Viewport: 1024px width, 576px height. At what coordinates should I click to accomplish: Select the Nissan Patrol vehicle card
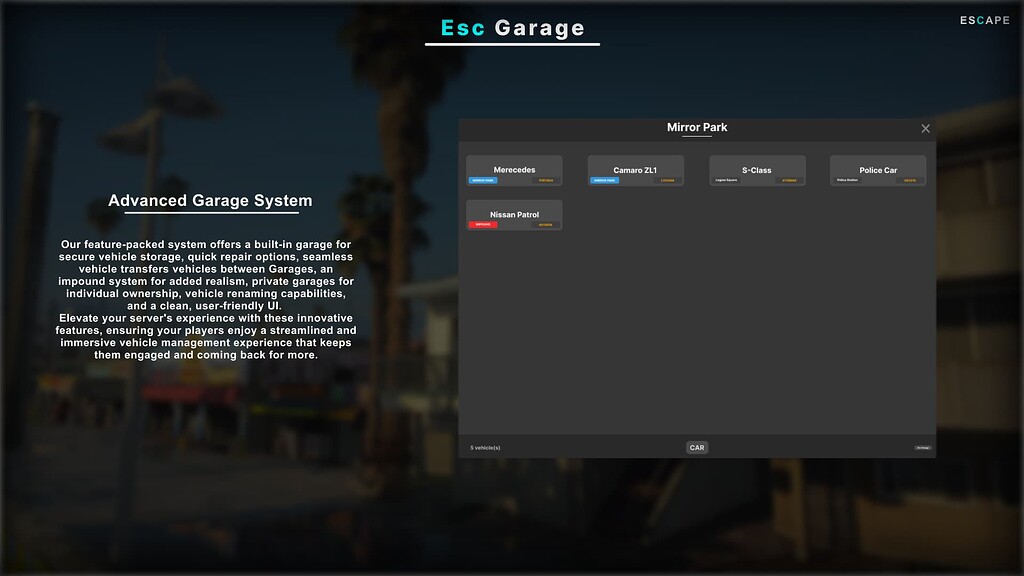tap(513, 214)
